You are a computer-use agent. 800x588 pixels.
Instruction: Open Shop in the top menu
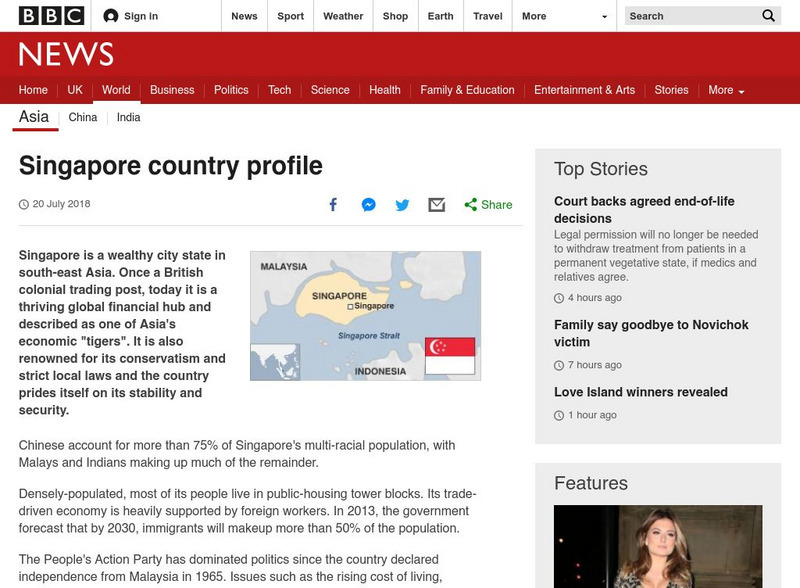(x=395, y=16)
